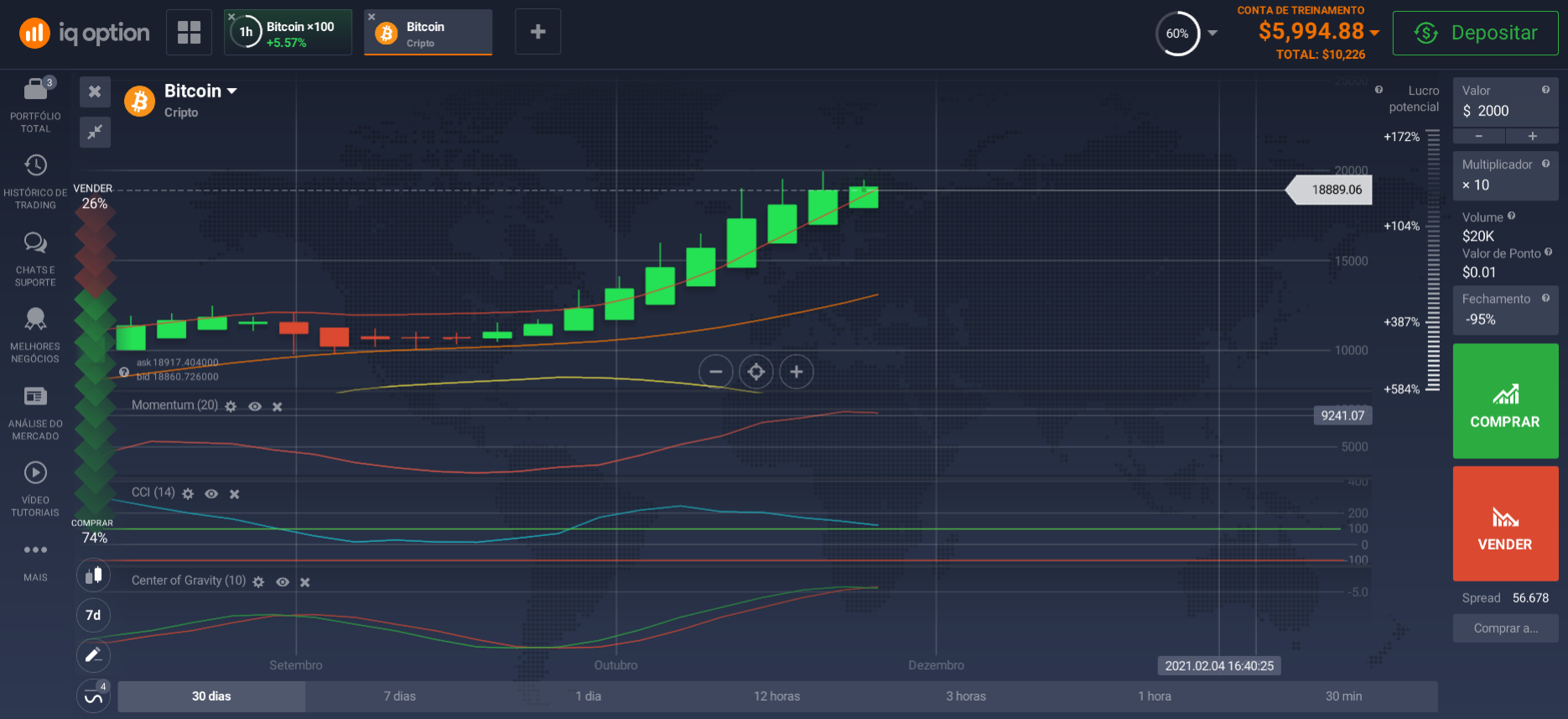Viewport: 1568px width, 719px height.
Task: Click the 2021.02.04 16:40:25 timestamp
Action: 1219,665
